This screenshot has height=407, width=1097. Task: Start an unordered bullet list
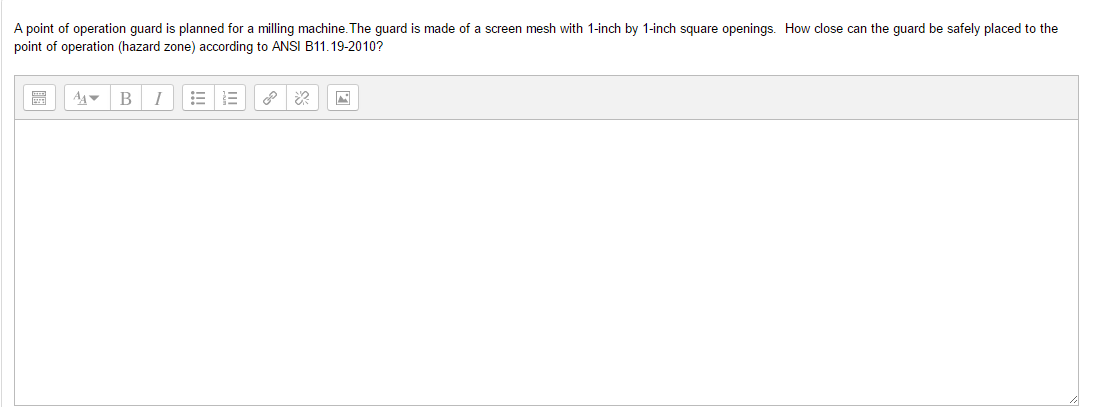(x=198, y=98)
